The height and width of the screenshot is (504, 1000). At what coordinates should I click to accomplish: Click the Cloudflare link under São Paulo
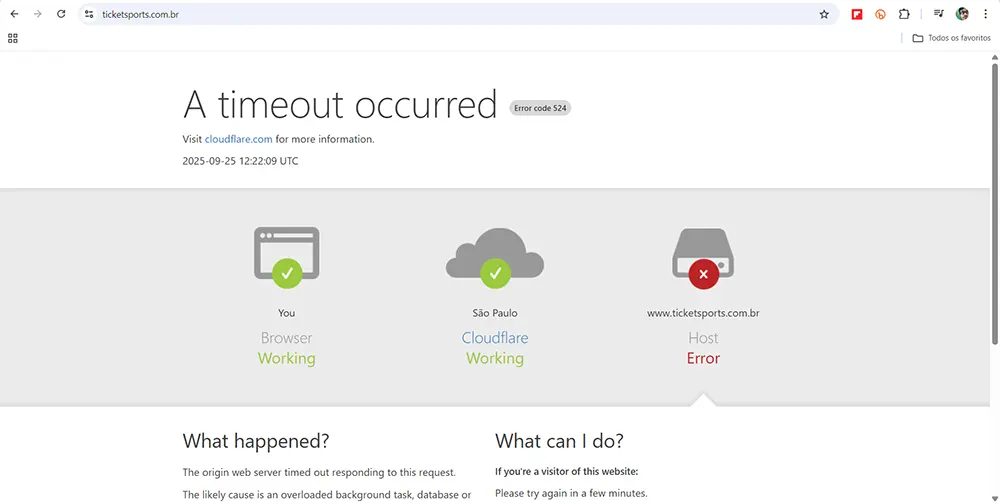coord(495,337)
